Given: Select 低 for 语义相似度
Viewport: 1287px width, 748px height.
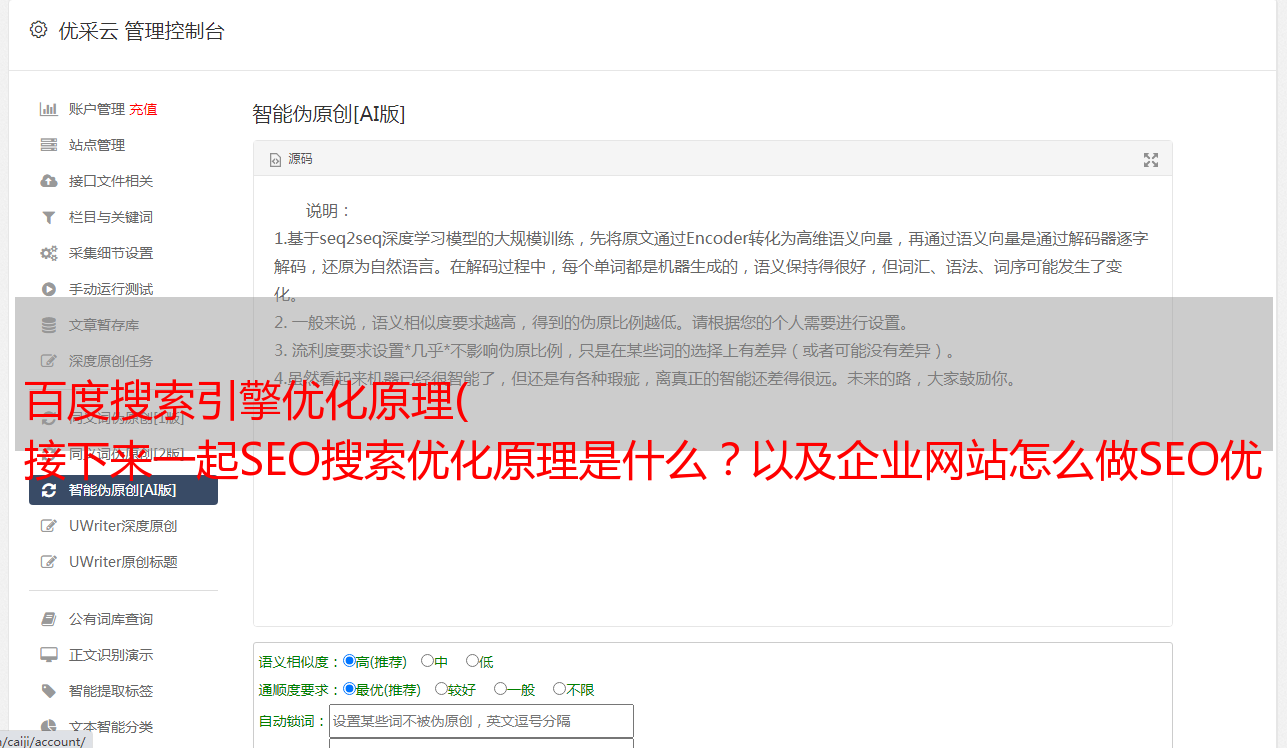Looking at the screenshot, I should (472, 661).
